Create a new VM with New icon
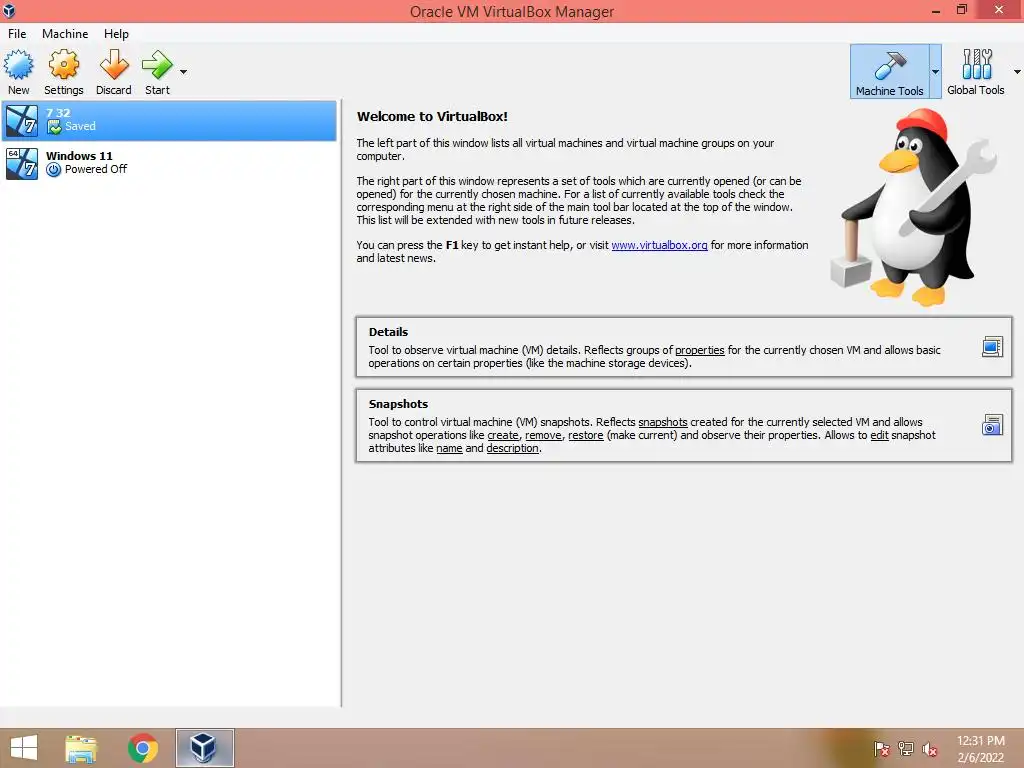The height and width of the screenshot is (768, 1024). [x=18, y=72]
